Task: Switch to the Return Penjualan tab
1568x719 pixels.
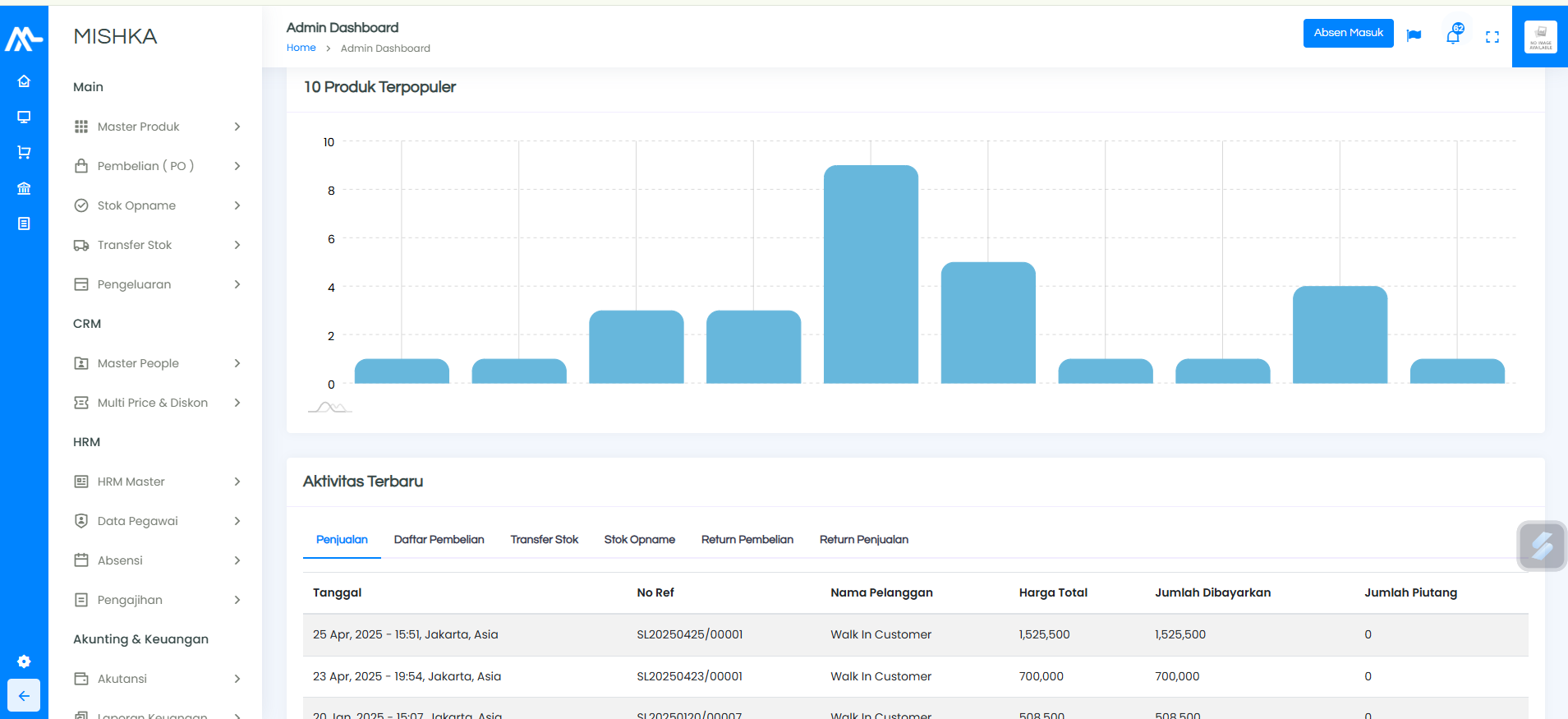Action: (x=863, y=540)
